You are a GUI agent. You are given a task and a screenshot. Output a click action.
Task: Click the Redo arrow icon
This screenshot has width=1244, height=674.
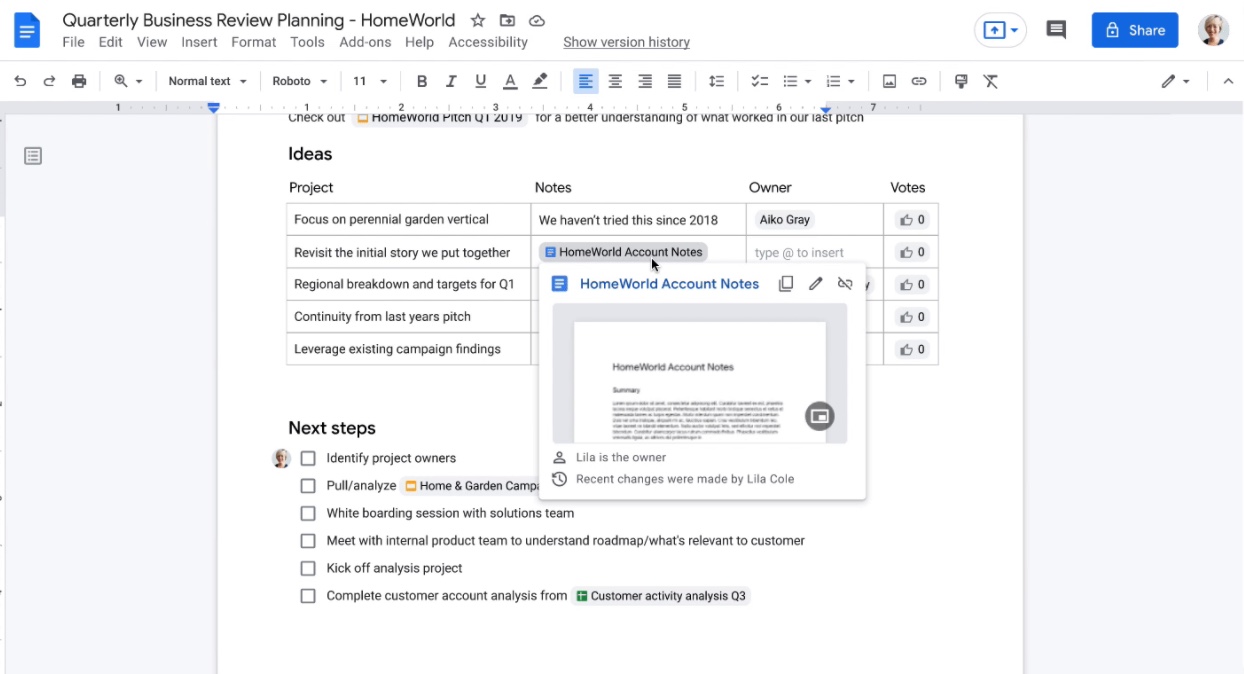(x=49, y=81)
